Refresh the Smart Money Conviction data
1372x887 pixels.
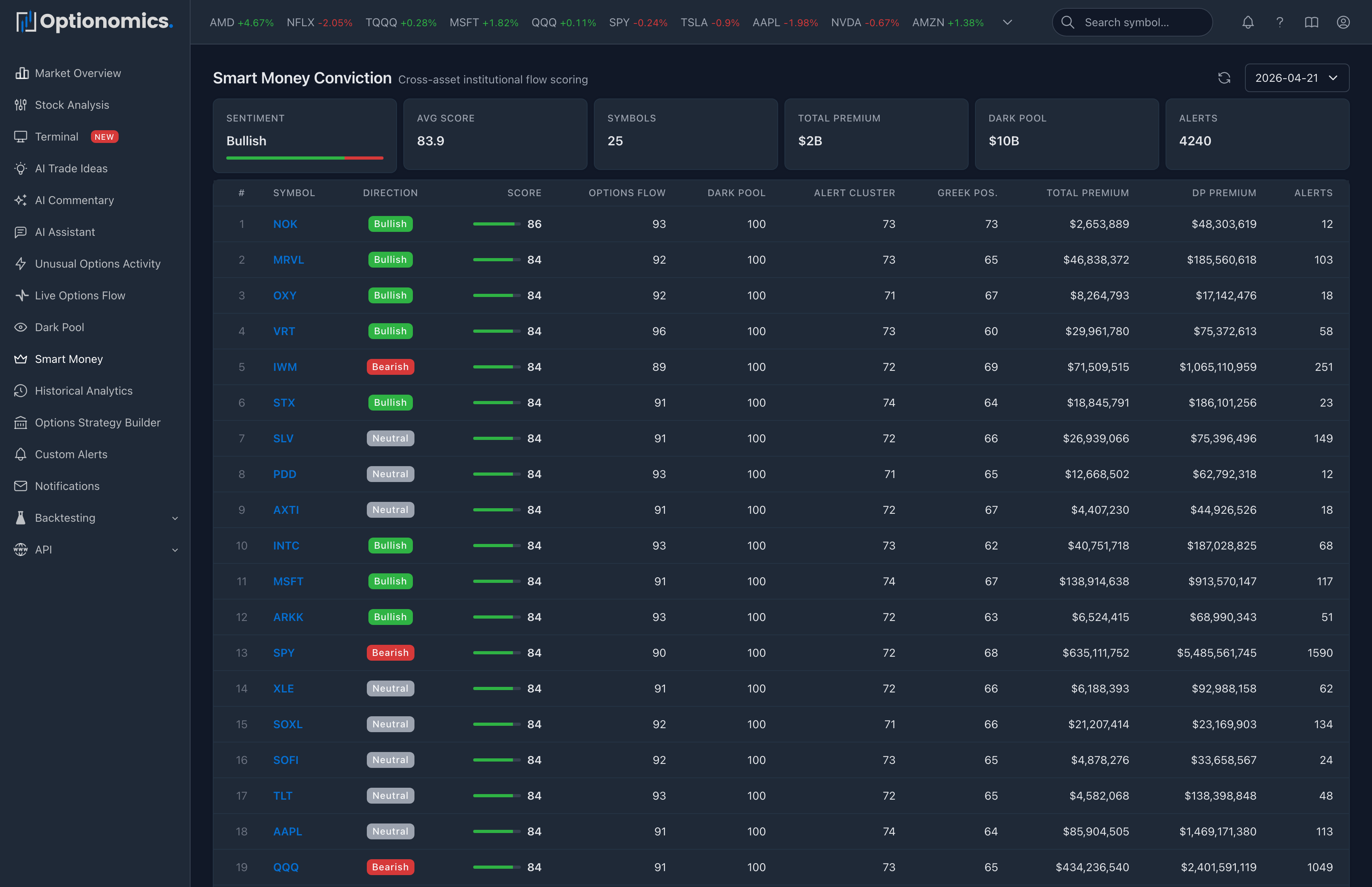tap(1225, 78)
